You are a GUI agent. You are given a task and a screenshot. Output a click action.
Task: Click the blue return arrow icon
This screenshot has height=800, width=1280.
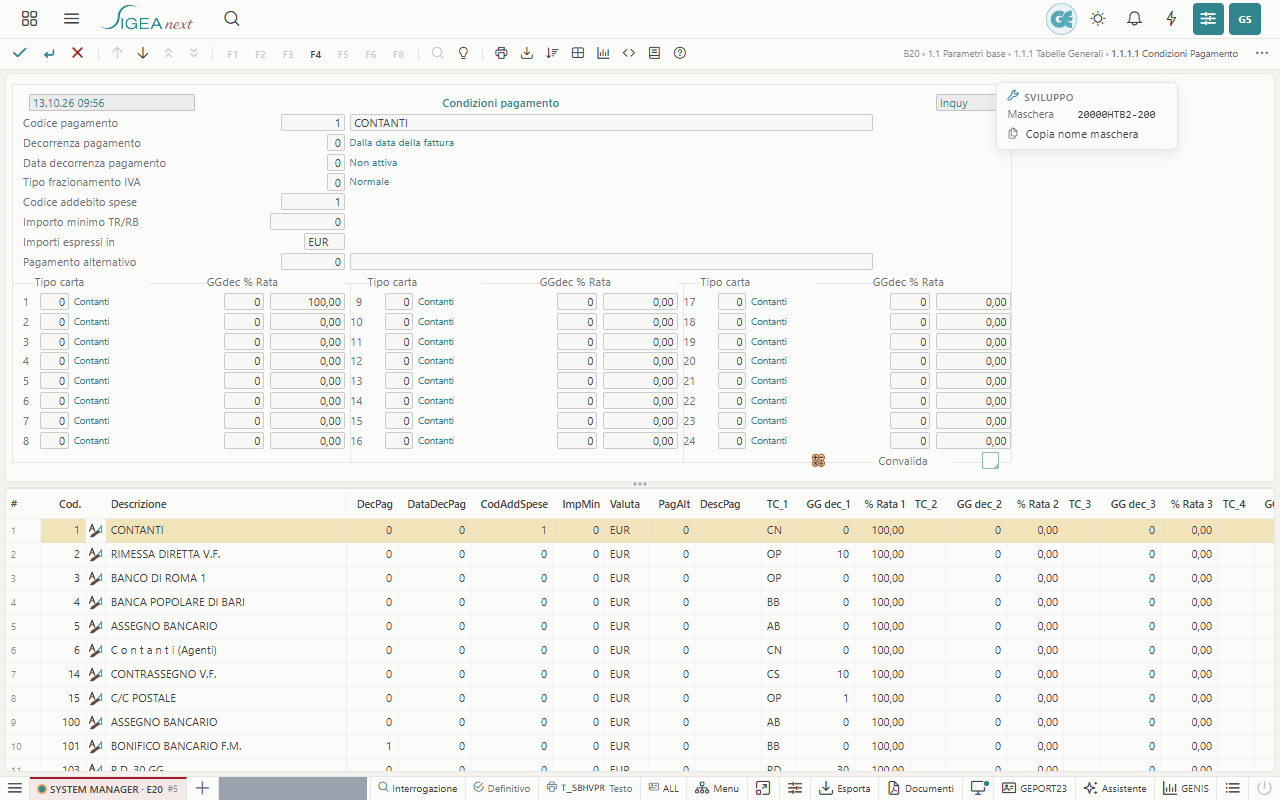[48, 53]
